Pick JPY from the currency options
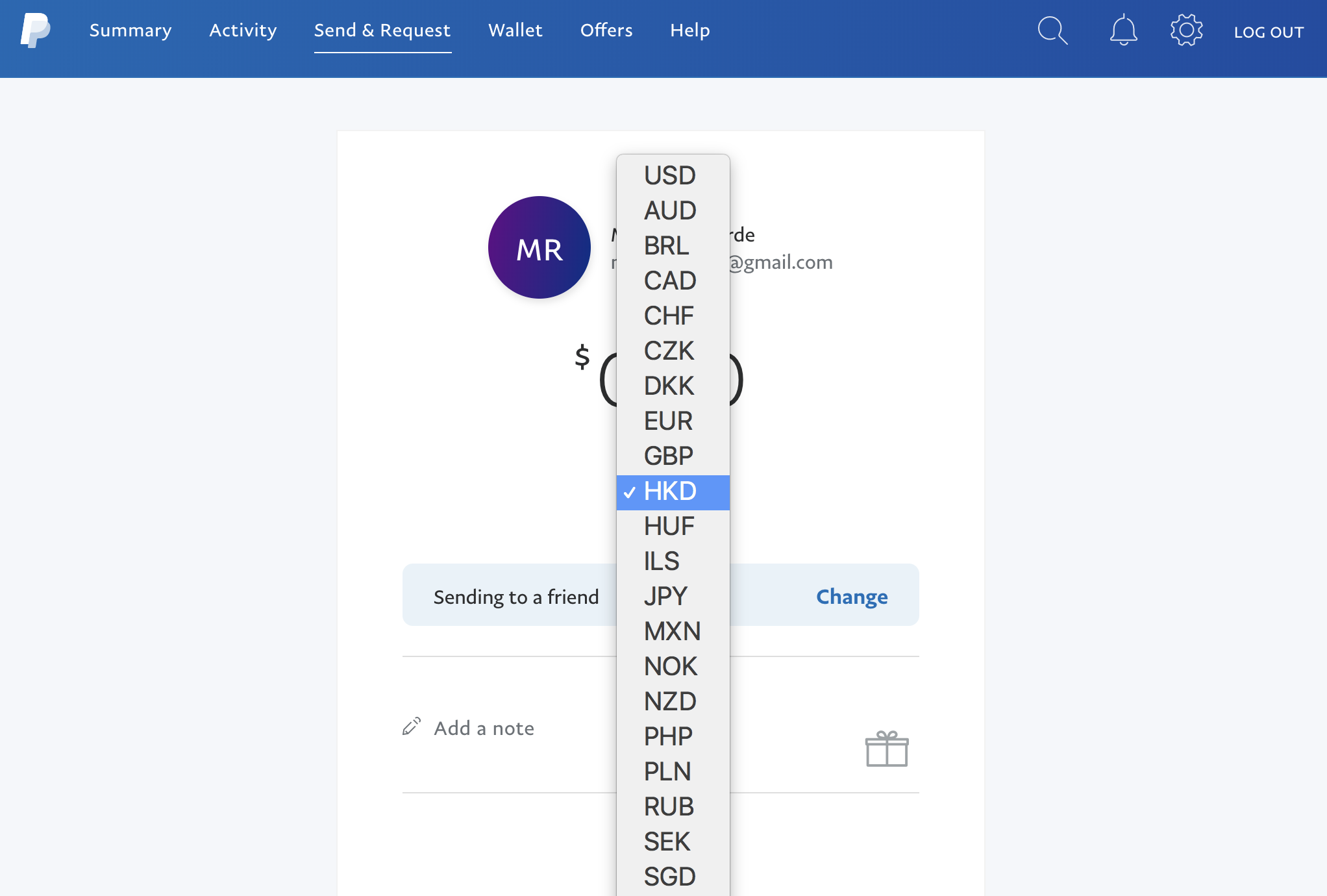The width and height of the screenshot is (1327, 896). pos(673,596)
